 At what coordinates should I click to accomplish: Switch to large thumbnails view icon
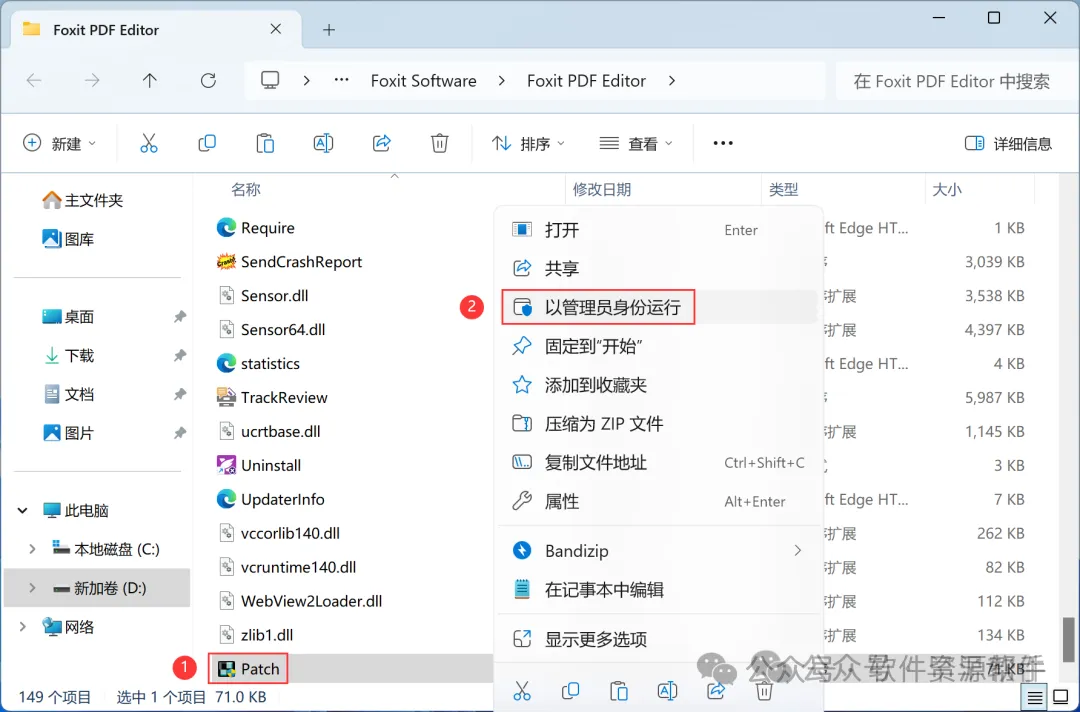[1060, 698]
